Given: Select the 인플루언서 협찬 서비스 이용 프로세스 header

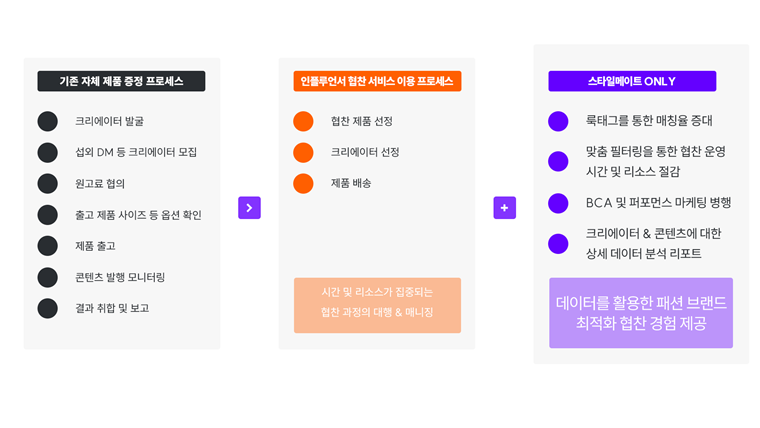Looking at the screenshot, I should click(376, 81).
